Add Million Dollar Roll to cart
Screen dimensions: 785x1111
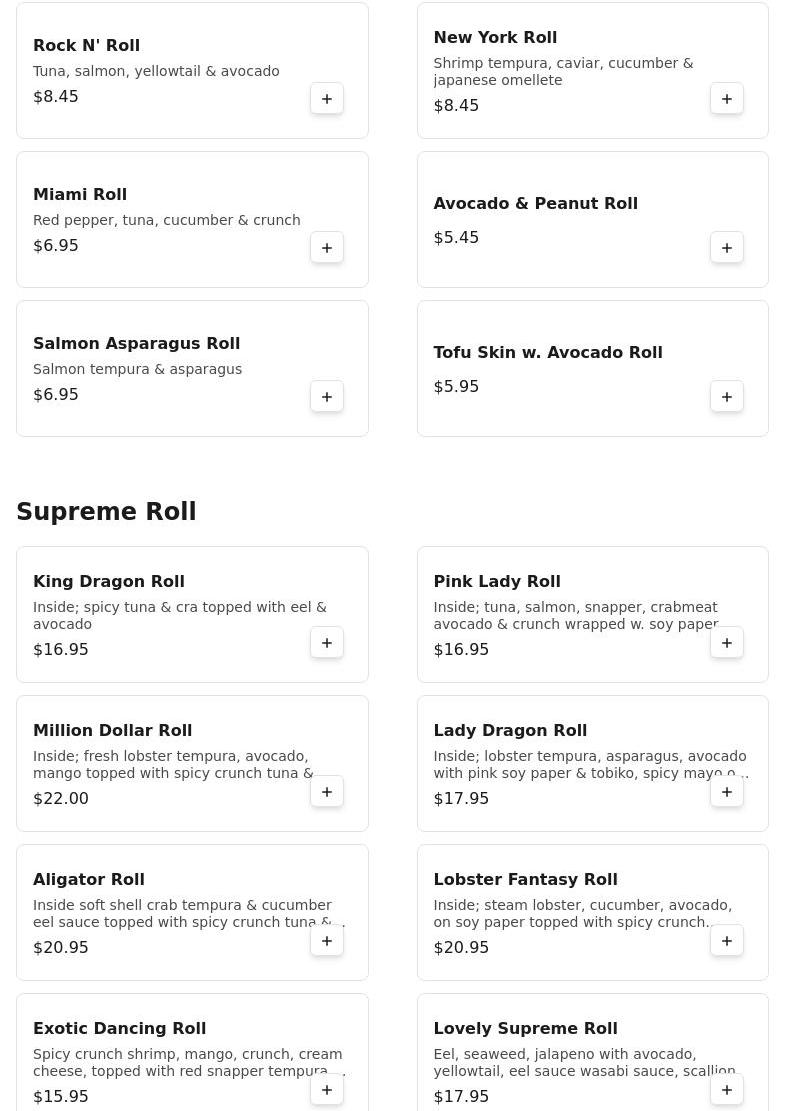(x=327, y=792)
